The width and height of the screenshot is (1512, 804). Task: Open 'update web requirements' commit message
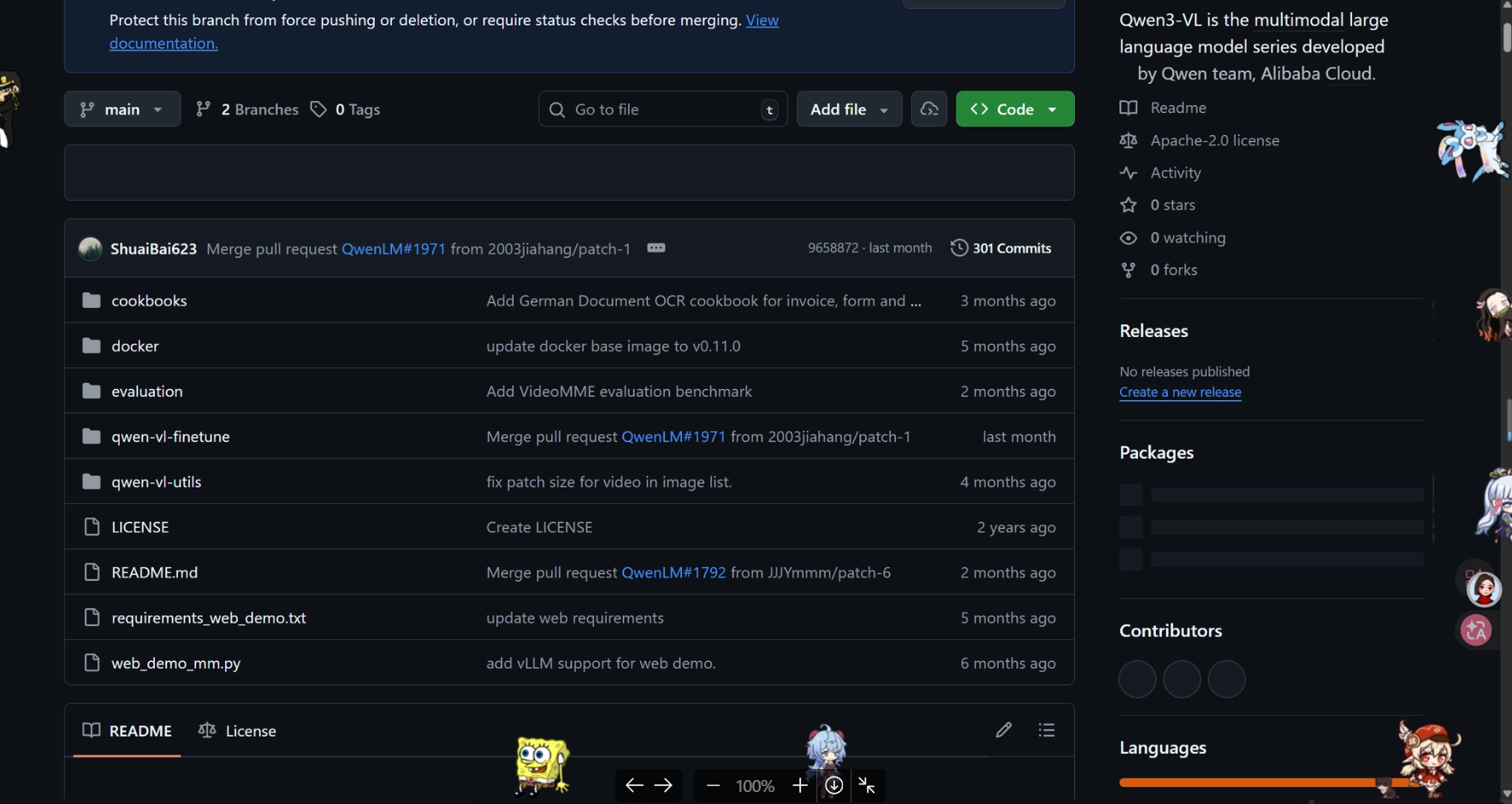575,618
